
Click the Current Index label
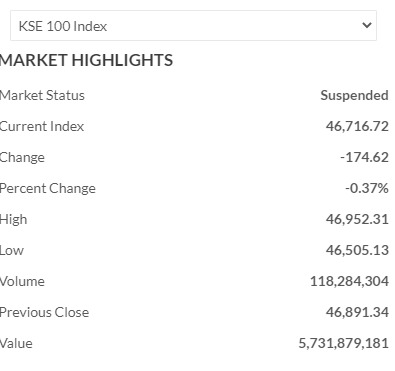[x=42, y=126]
